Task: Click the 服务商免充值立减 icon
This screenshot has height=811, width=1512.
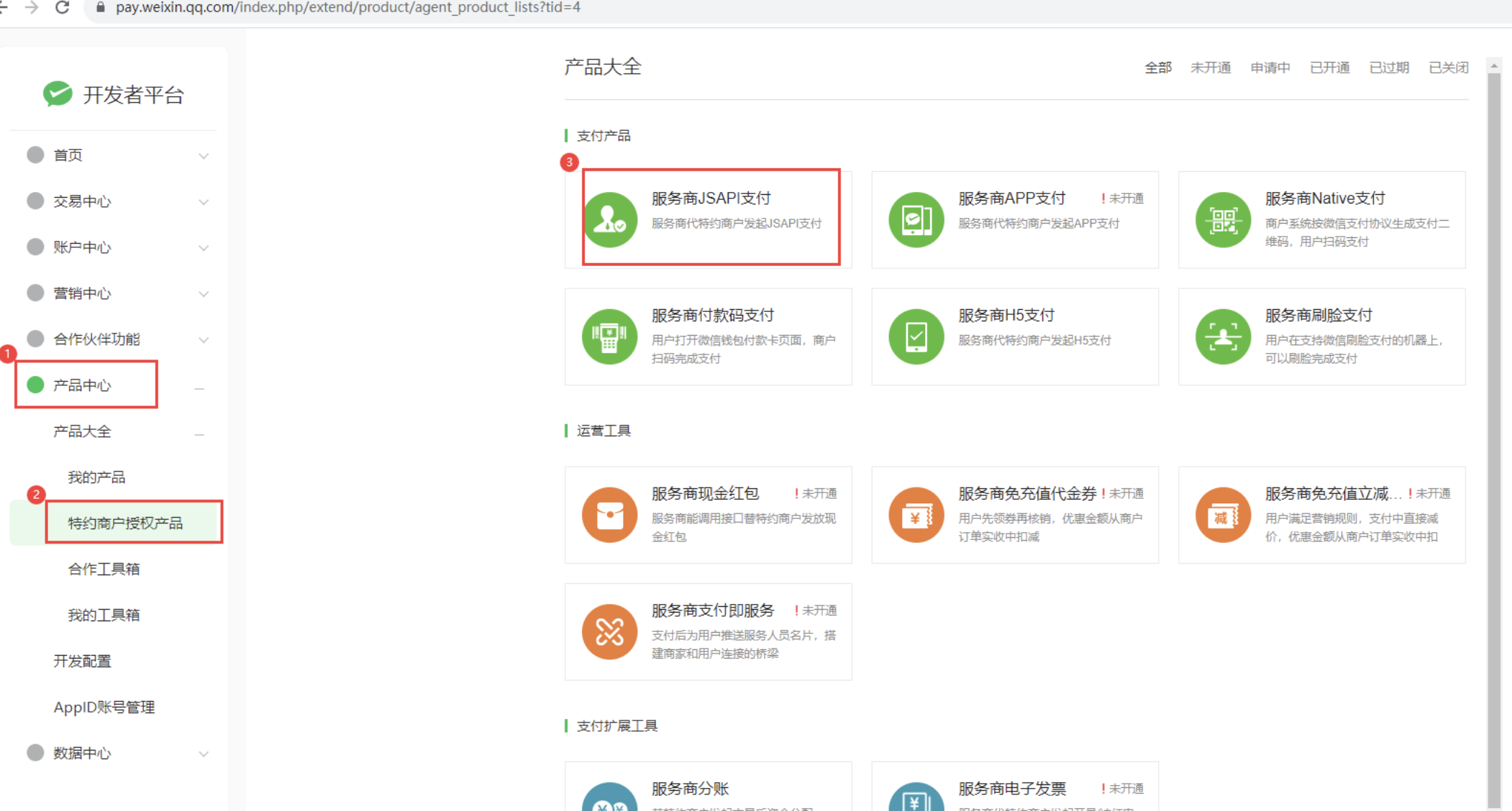Action: [1223, 515]
